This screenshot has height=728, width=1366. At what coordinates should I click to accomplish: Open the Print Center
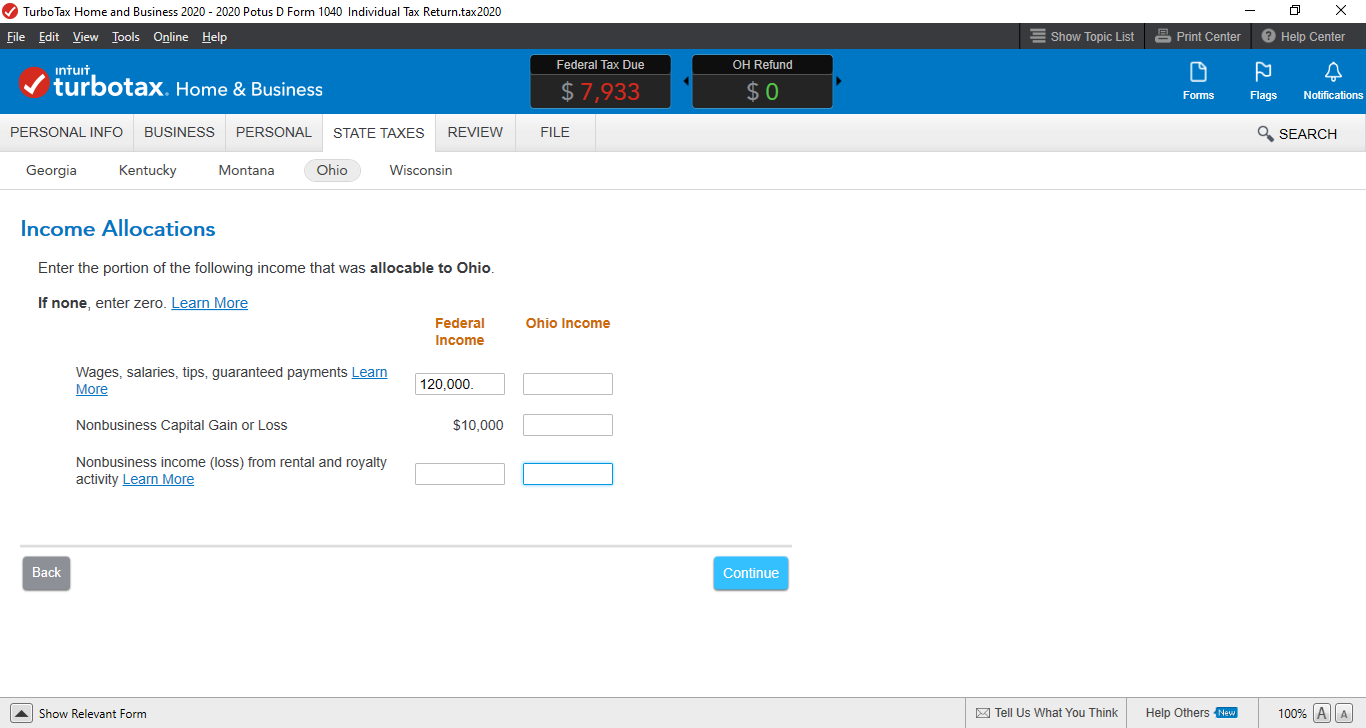click(1197, 37)
